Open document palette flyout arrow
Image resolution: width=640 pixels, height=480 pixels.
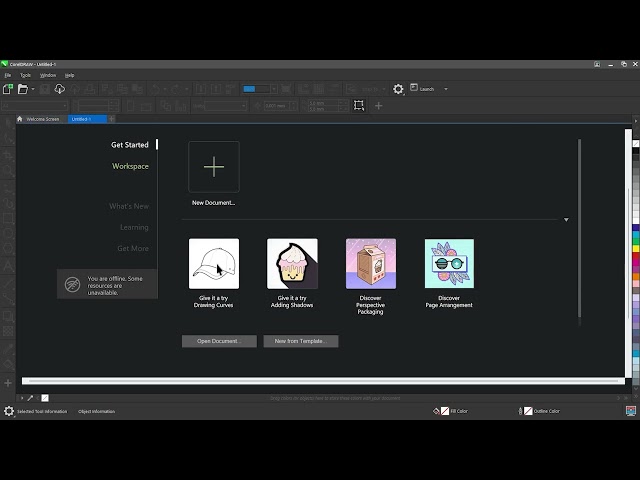click(22, 398)
